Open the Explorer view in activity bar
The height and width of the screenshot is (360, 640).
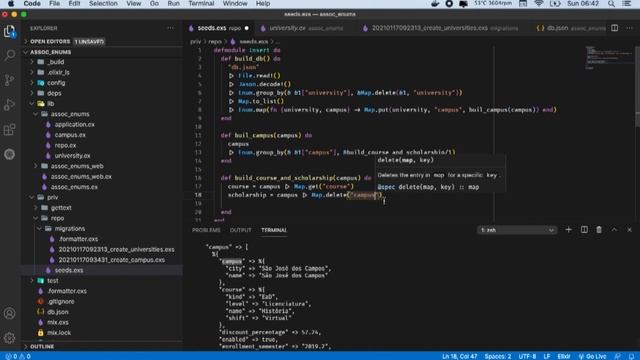(x=9, y=31)
